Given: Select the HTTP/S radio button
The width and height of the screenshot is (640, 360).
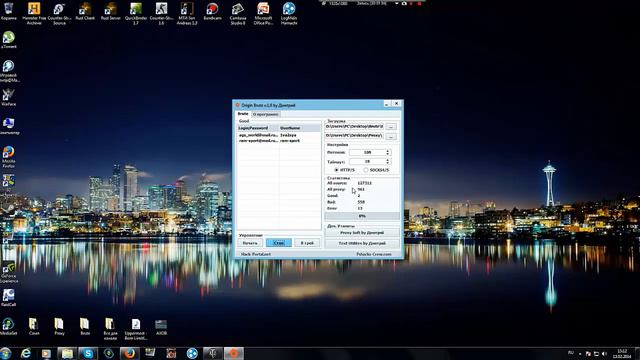Looking at the screenshot, I should tap(345, 170).
